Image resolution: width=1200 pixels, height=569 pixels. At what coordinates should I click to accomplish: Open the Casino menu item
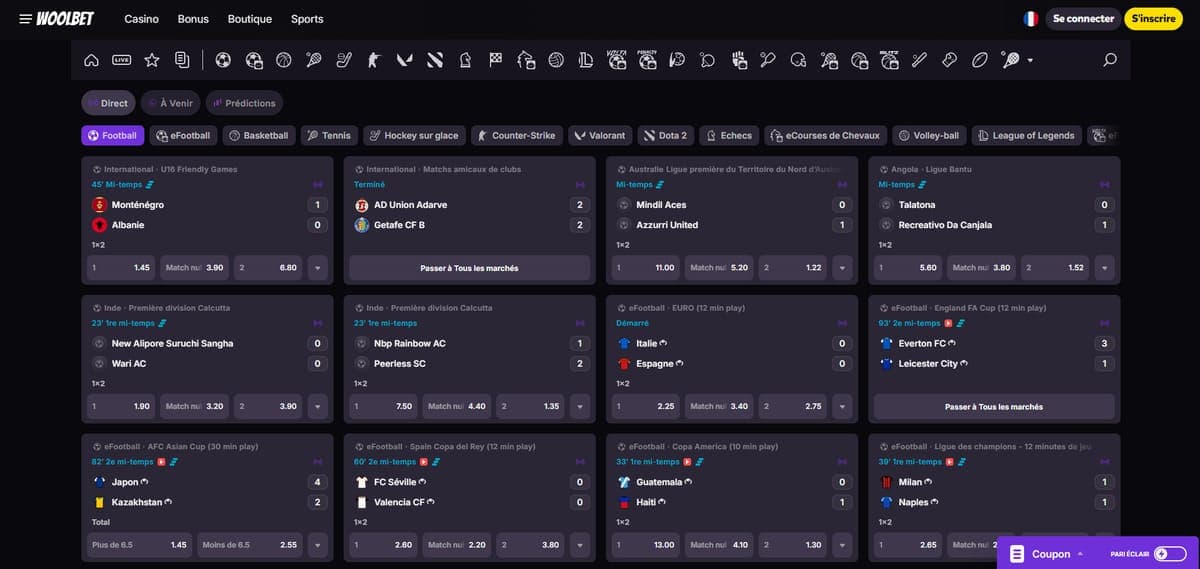(x=141, y=19)
